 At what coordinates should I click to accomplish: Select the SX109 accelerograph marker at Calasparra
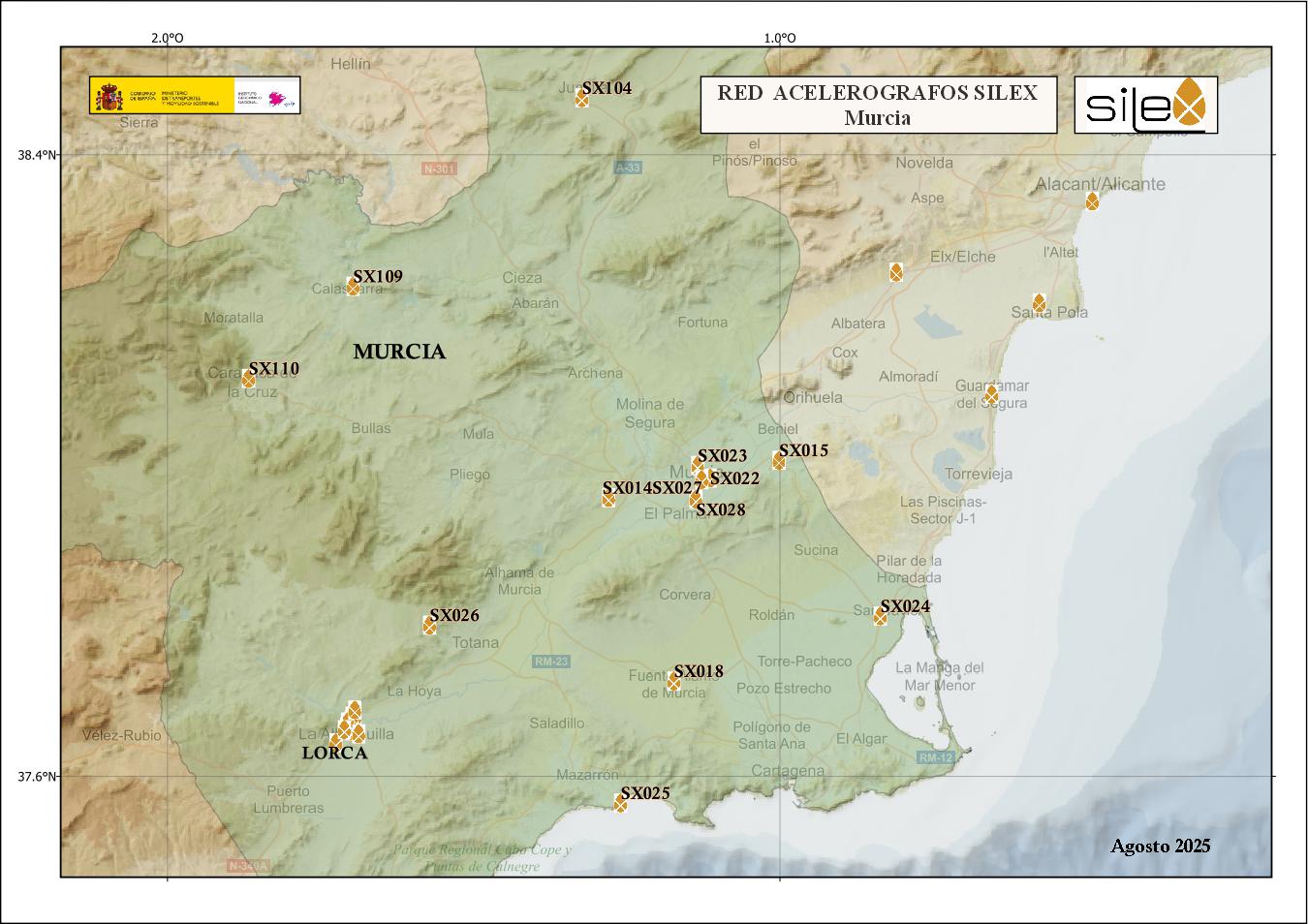[x=353, y=287]
